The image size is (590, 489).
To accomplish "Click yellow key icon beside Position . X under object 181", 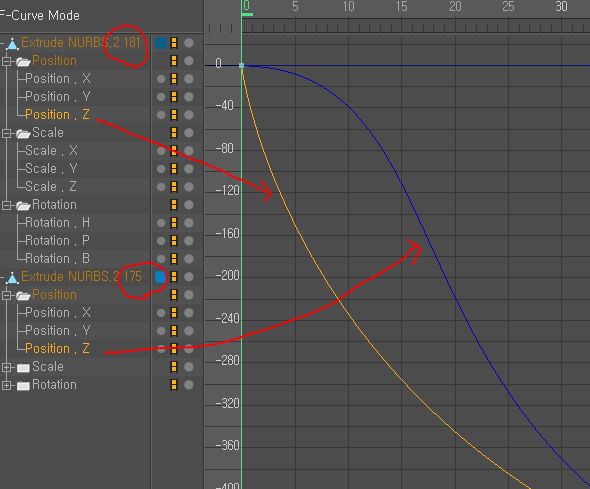I will pyautogui.click(x=173, y=79).
